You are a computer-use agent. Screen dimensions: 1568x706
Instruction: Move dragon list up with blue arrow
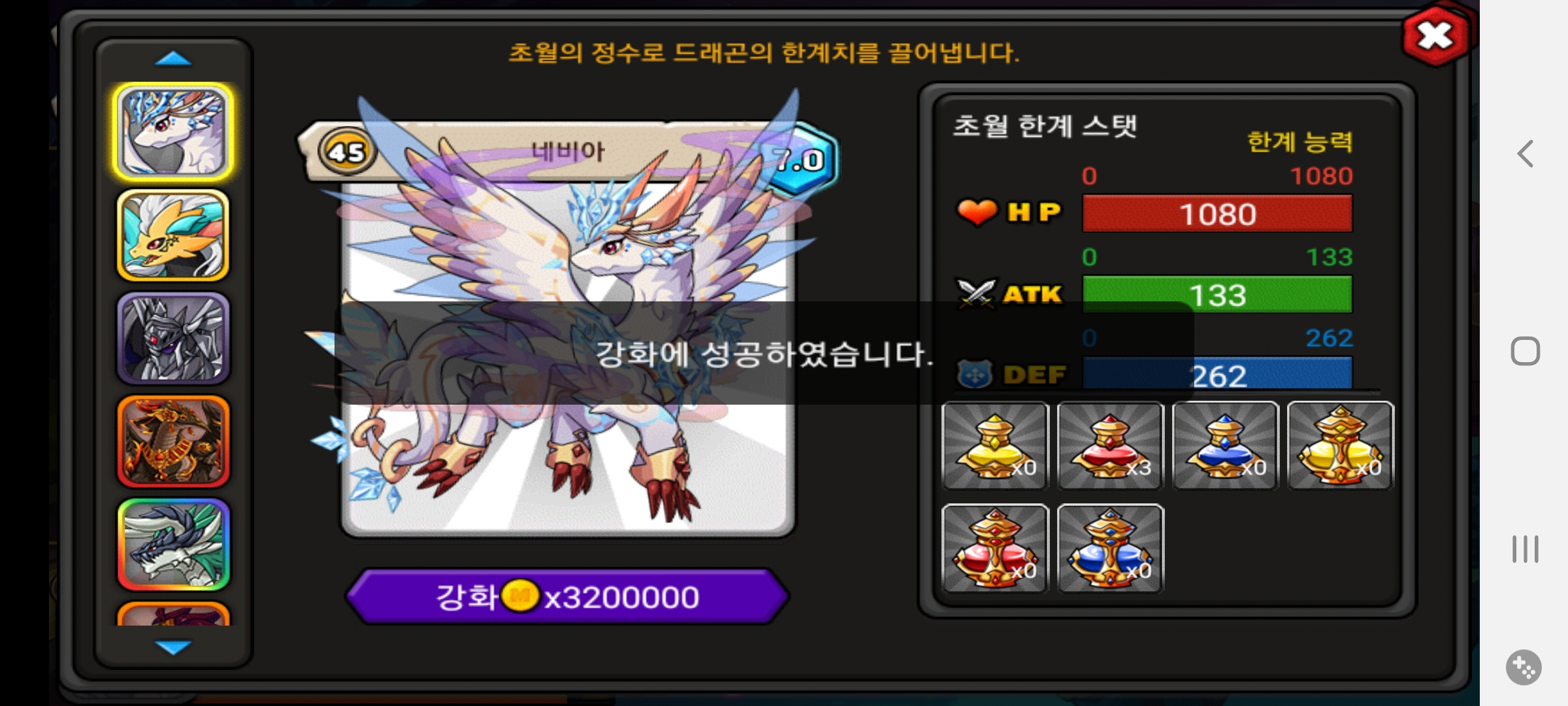[173, 59]
